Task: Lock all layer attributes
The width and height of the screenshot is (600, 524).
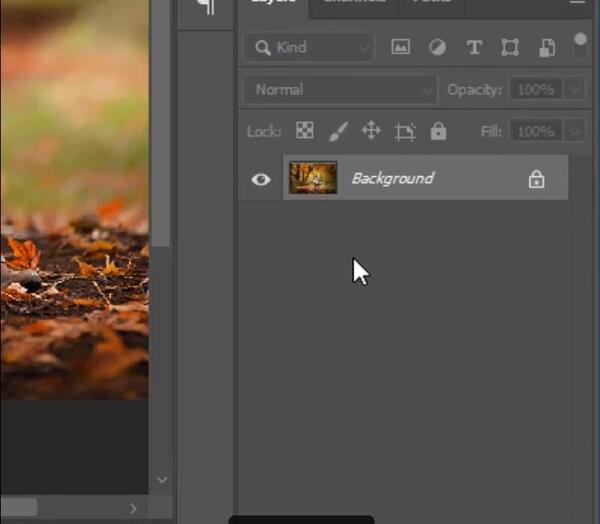Action: pyautogui.click(x=438, y=131)
